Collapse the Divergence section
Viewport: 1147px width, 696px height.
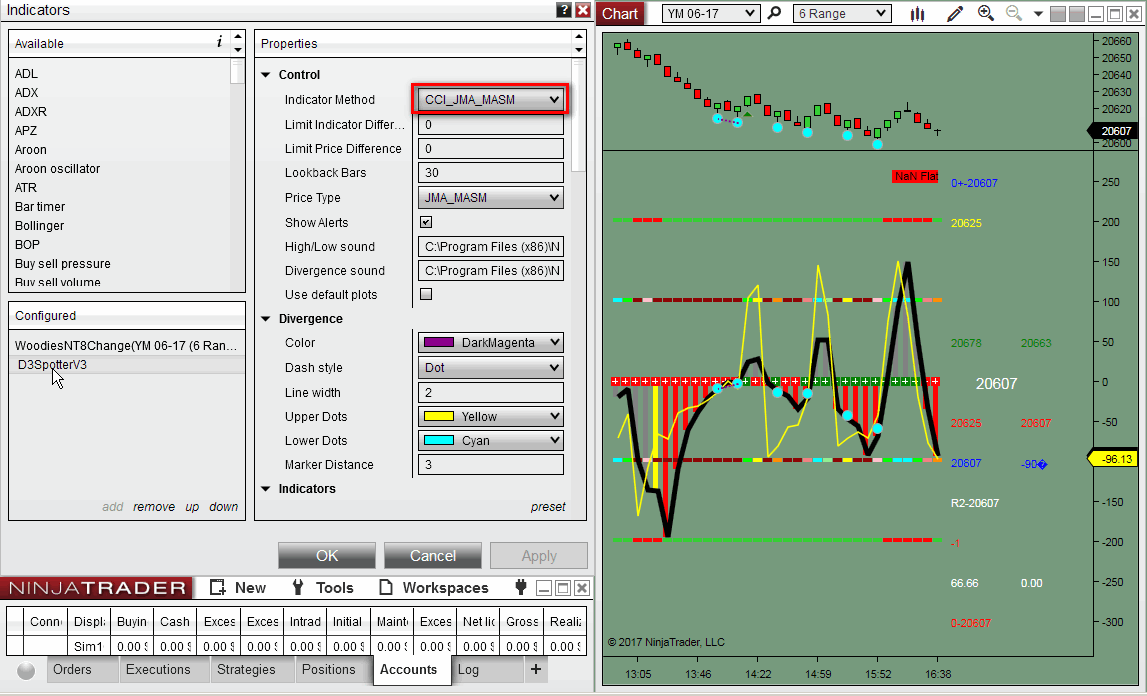[x=266, y=319]
